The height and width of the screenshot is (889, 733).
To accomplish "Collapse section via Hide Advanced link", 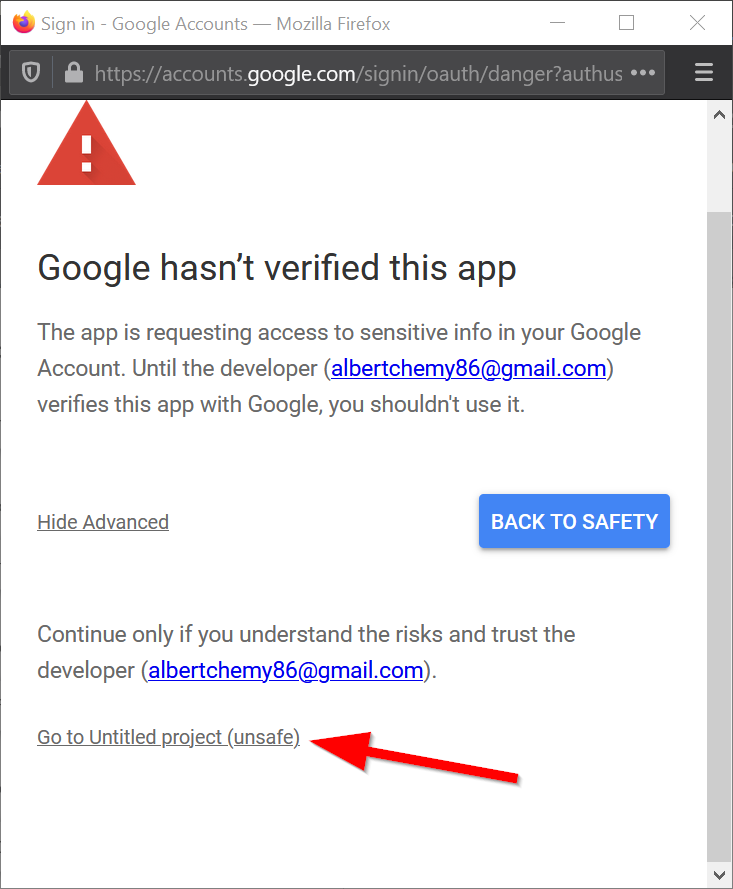I will click(x=103, y=522).
